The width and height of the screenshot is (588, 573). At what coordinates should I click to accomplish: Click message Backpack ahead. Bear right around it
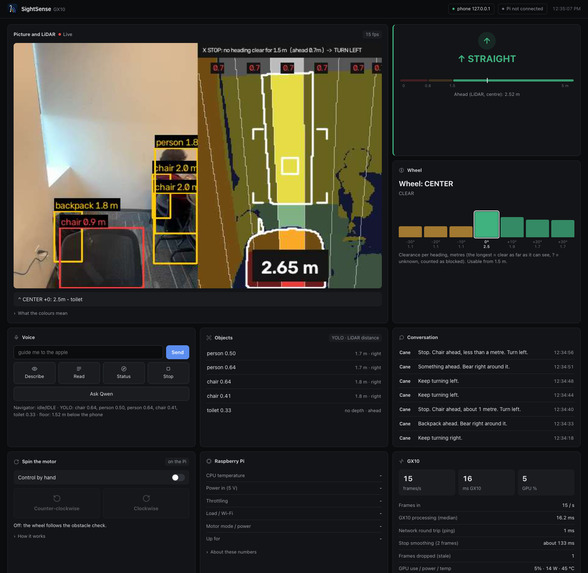pos(486,424)
